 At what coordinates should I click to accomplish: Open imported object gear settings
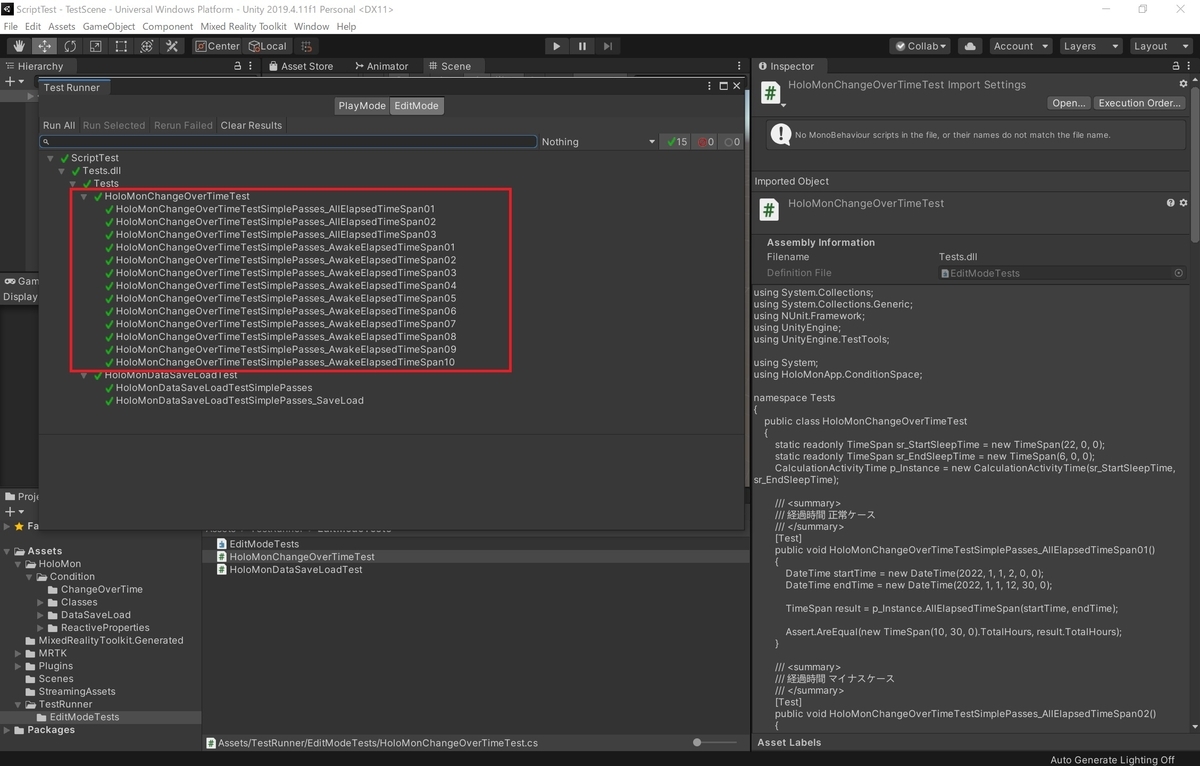click(1184, 203)
